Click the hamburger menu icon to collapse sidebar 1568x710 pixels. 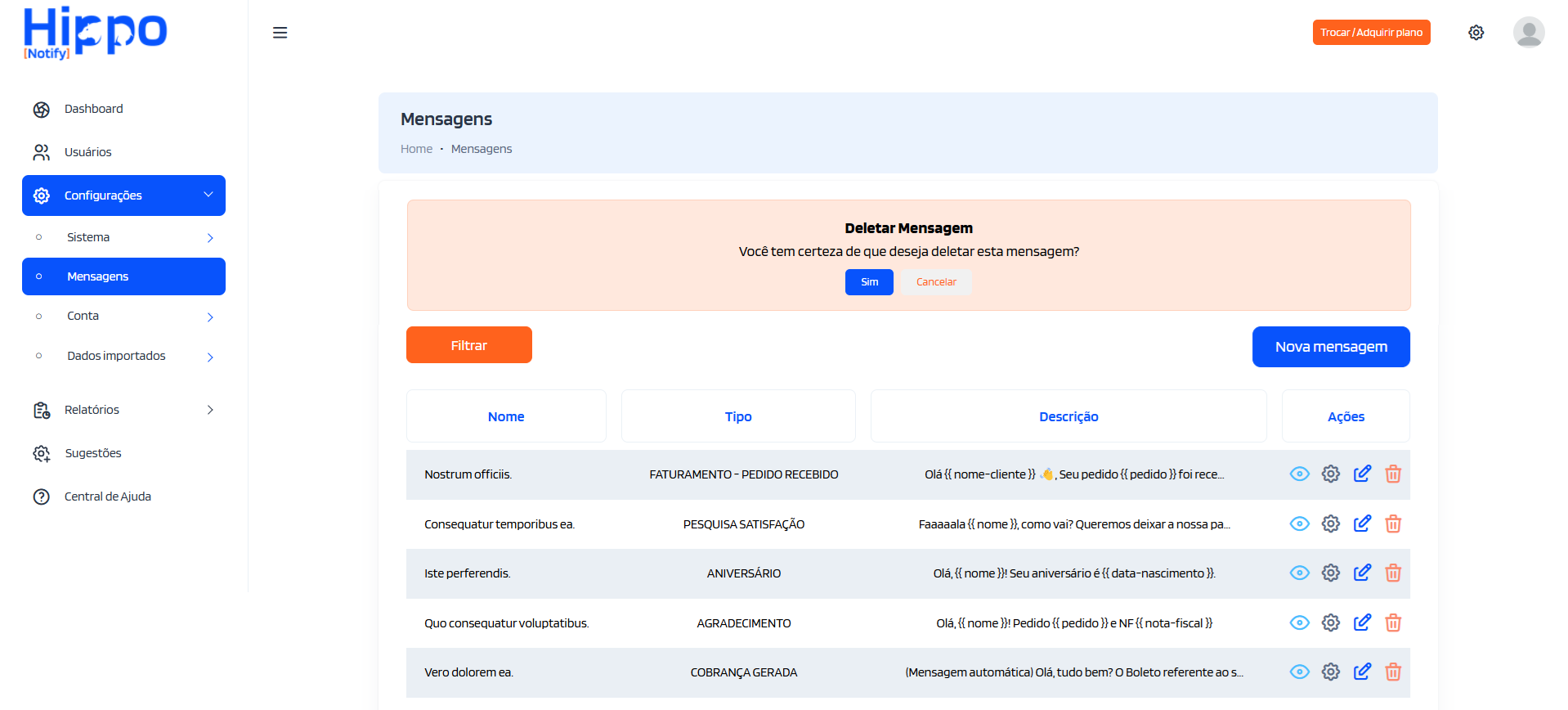(x=280, y=33)
